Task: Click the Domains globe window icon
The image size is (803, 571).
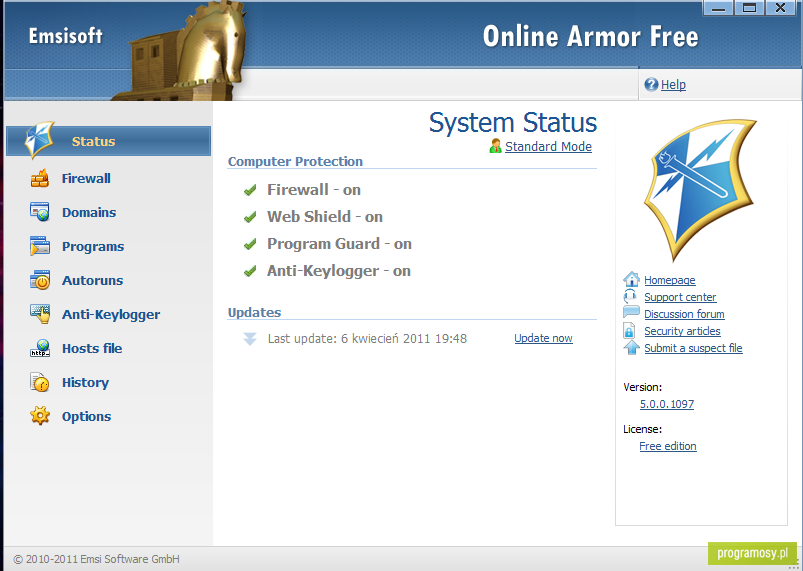Action: coord(39,212)
